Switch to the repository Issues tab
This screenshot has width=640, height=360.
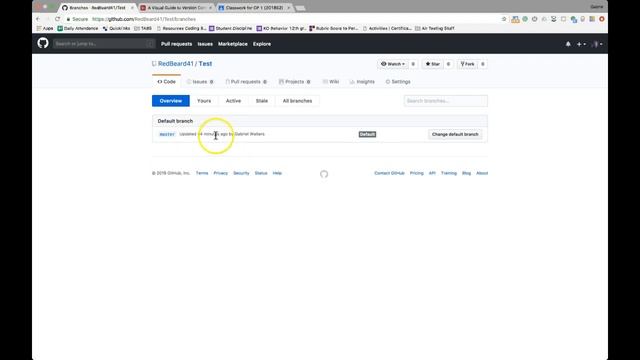click(x=200, y=82)
